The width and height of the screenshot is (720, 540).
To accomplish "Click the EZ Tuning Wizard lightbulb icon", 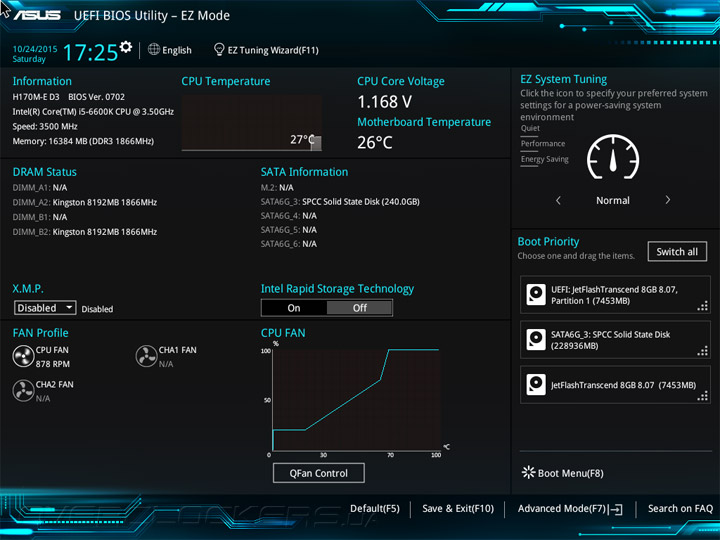I will click(x=219, y=49).
